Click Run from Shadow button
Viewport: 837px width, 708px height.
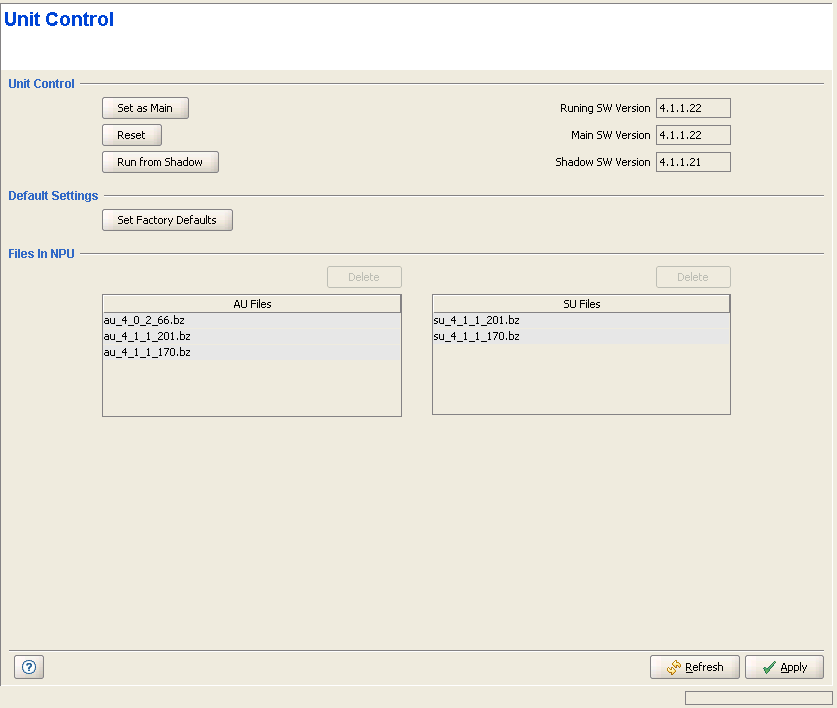160,162
